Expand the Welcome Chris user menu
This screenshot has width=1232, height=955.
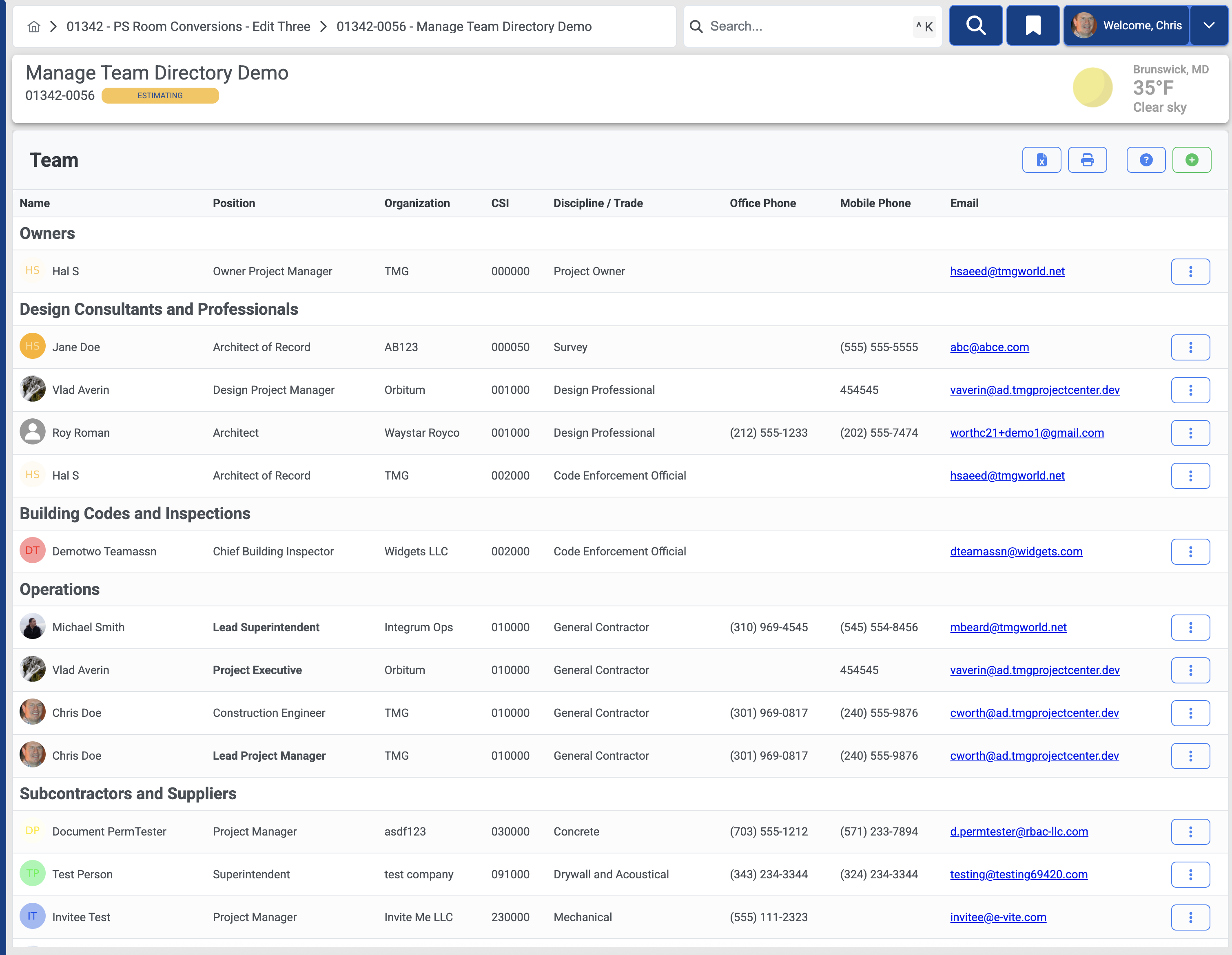coord(1209,25)
